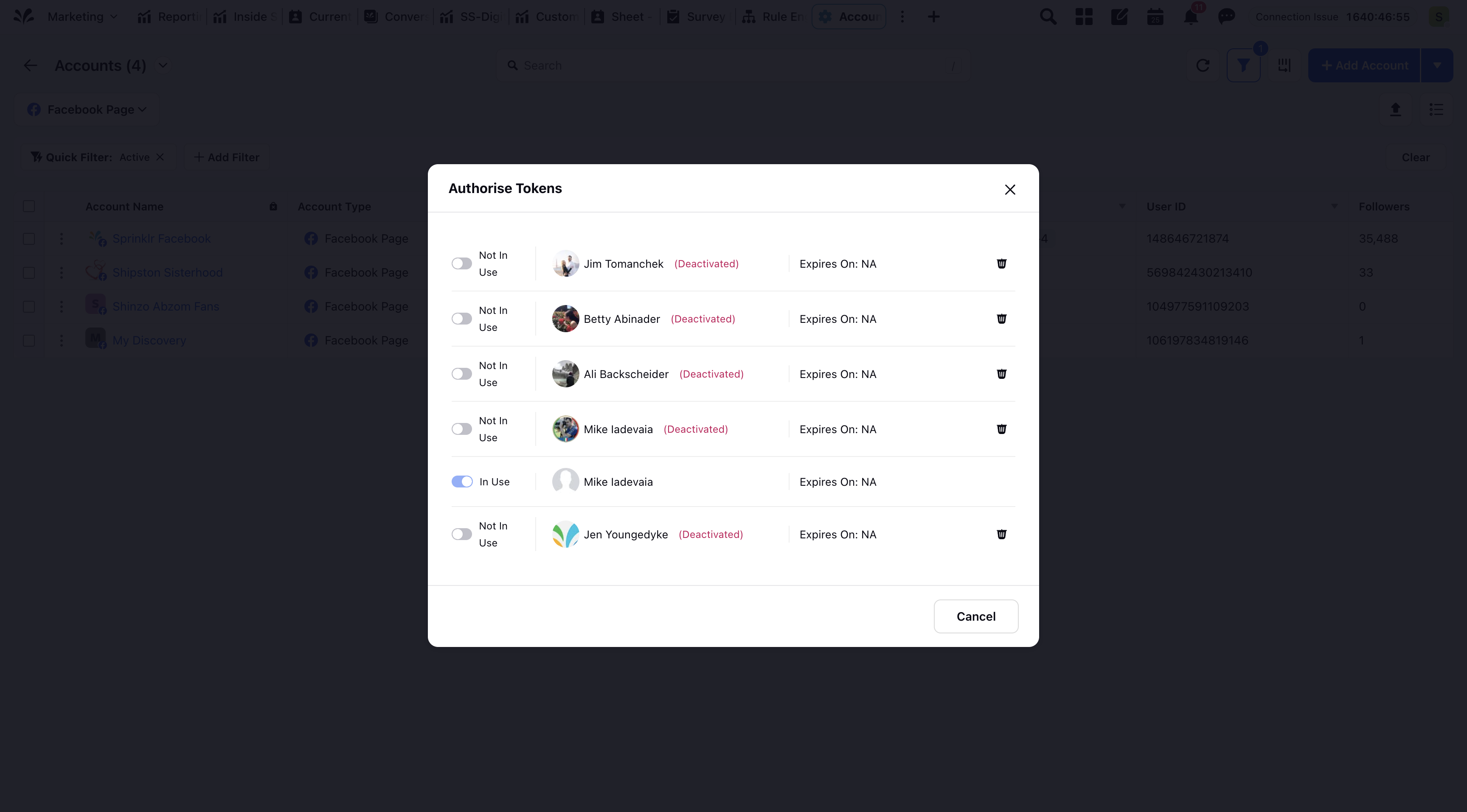Toggle Ali Backscheider token switch
This screenshot has width=1467, height=812.
click(462, 374)
